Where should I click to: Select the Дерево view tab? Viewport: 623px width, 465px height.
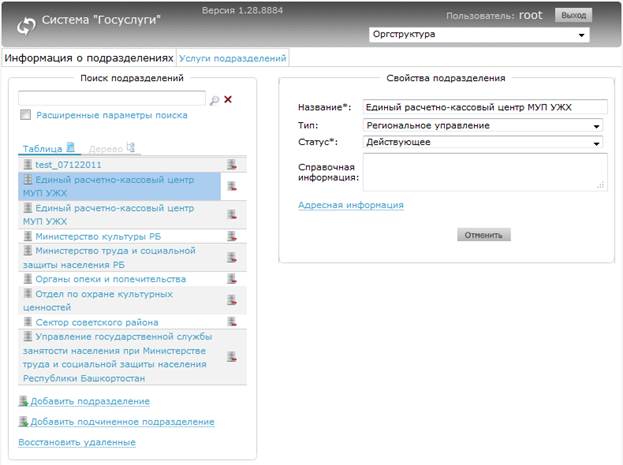(112, 148)
